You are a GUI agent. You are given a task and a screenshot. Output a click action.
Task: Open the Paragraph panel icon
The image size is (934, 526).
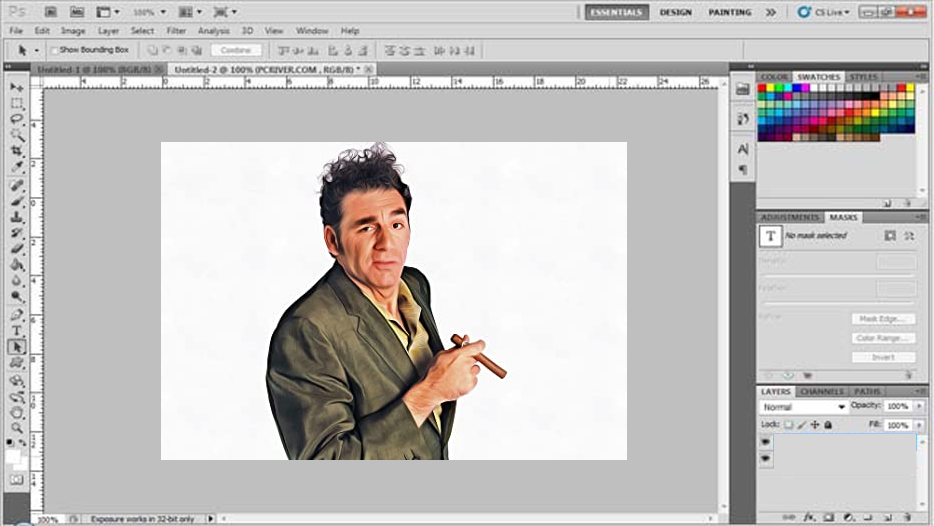point(743,170)
